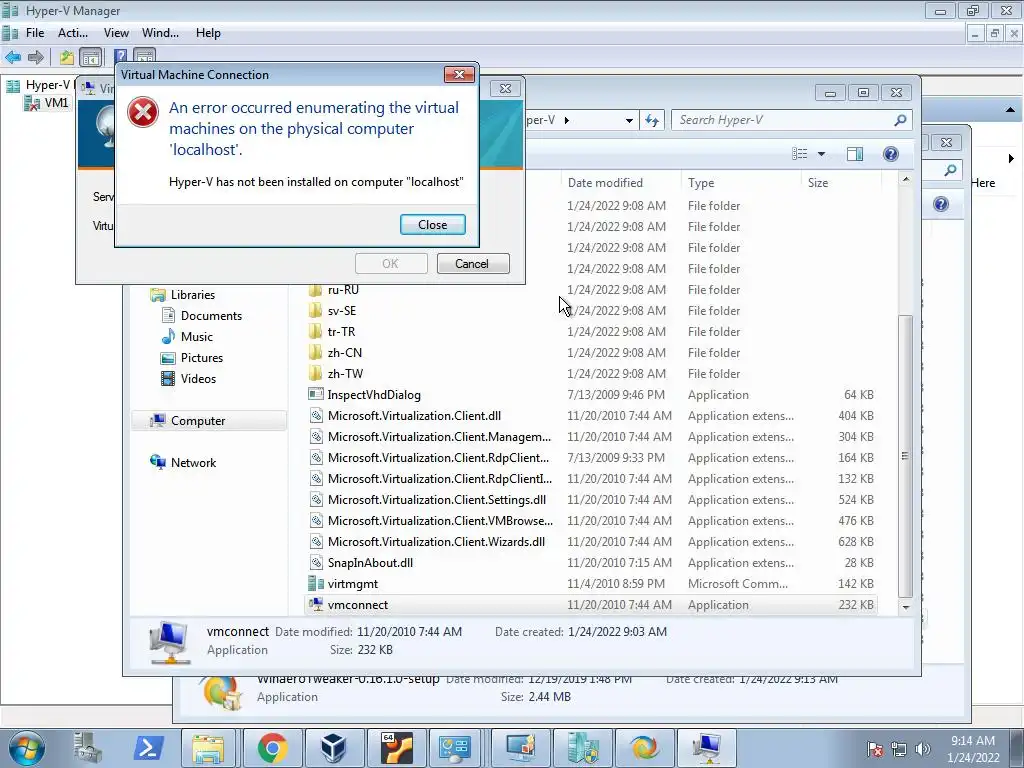
Task: Select the Hyper-V Manager root tree node
Action: pyautogui.click(x=39, y=85)
